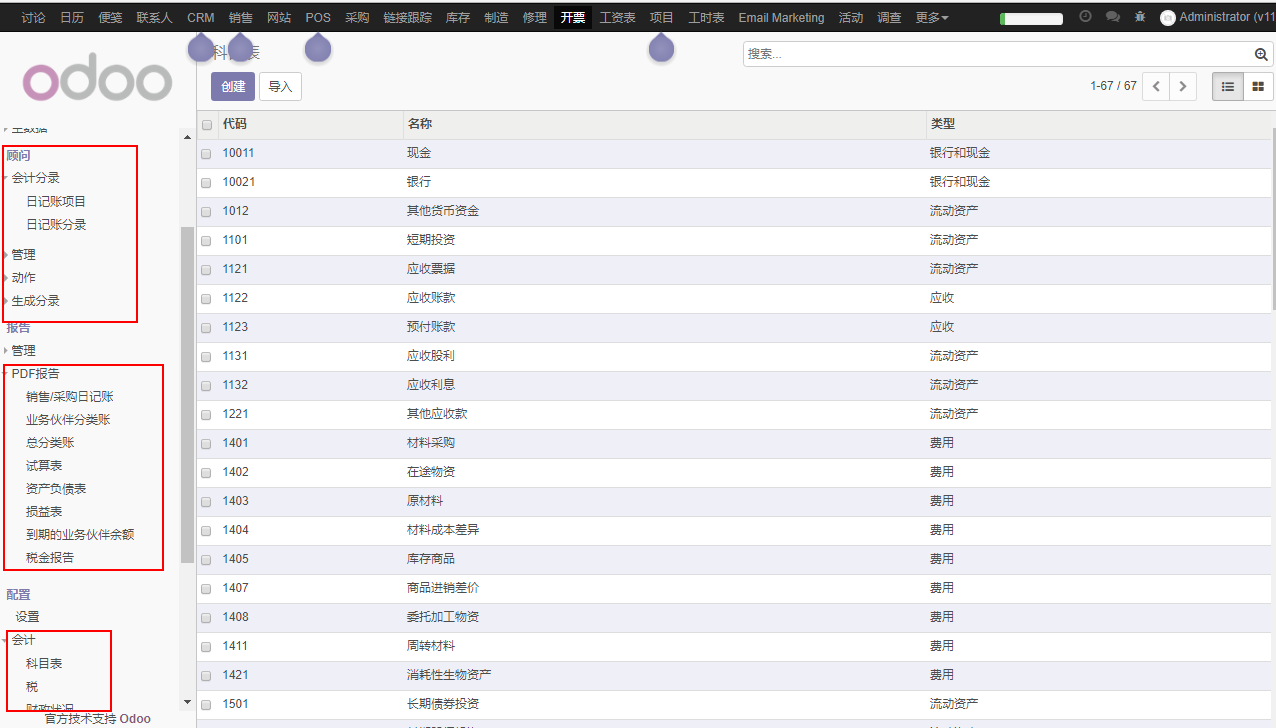The height and width of the screenshot is (728, 1276).
Task: Open the 采购 menu in the top bar
Action: click(x=357, y=18)
